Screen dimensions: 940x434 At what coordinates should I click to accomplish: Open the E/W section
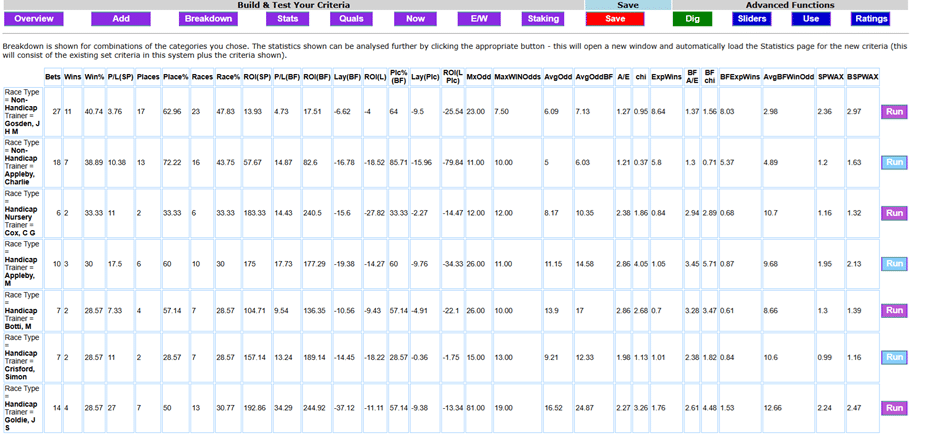pyautogui.click(x=478, y=19)
